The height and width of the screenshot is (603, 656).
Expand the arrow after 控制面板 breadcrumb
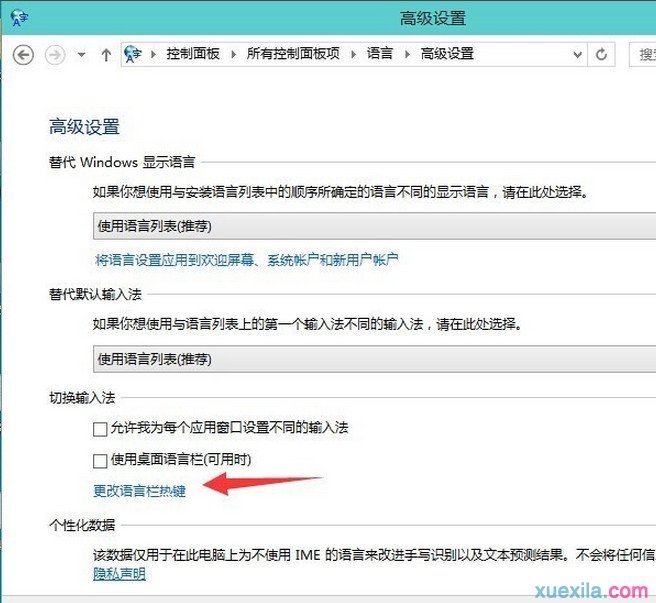point(233,54)
